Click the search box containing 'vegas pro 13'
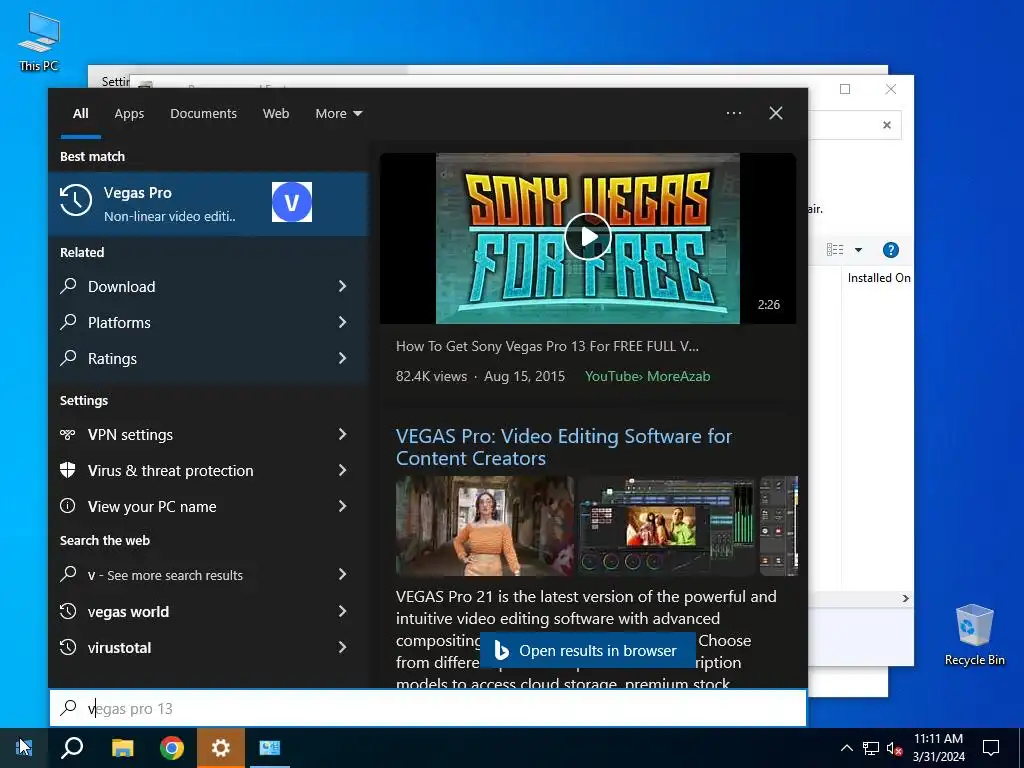Screen dimensions: 1024x768 (428, 708)
